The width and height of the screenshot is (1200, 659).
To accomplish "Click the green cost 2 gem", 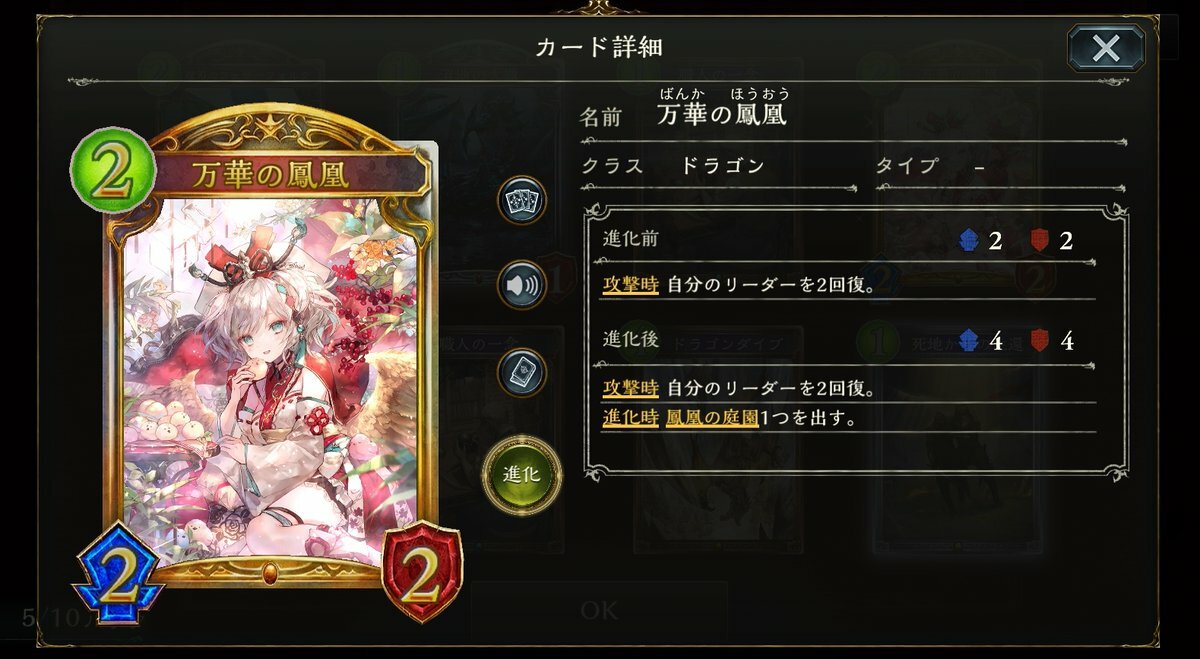I will click(x=114, y=174).
